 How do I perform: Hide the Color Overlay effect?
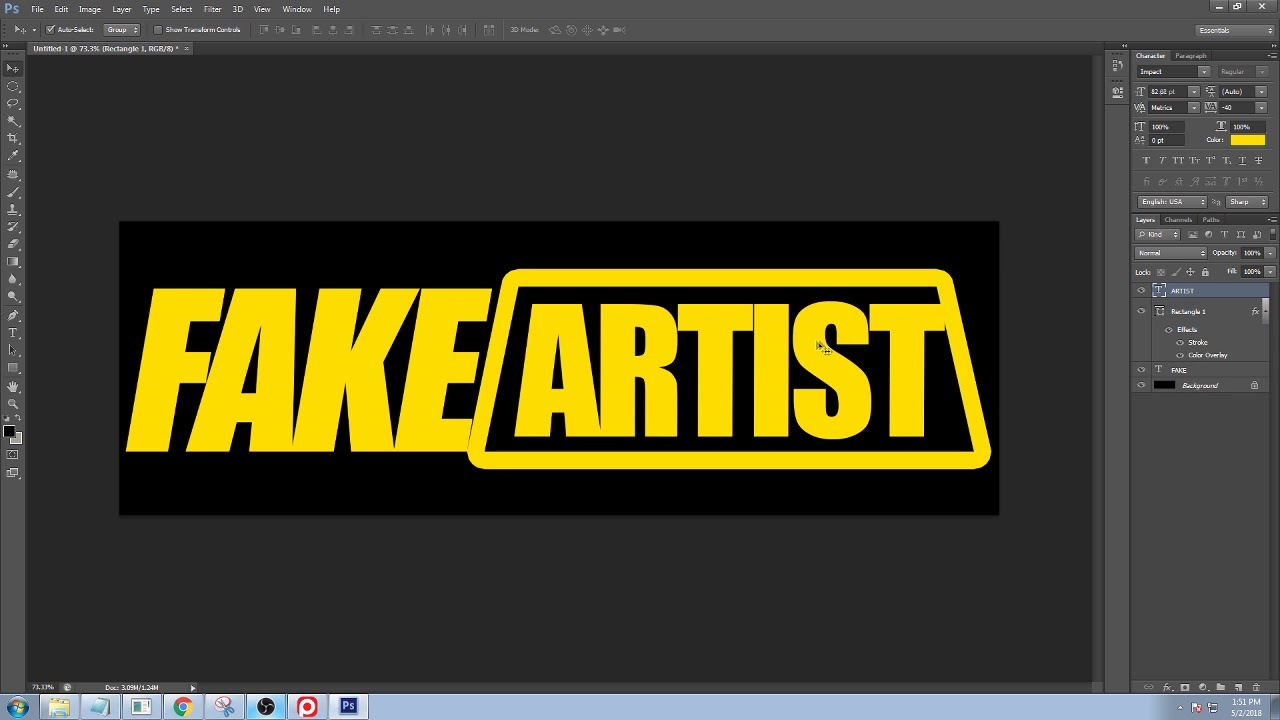[x=1180, y=356]
